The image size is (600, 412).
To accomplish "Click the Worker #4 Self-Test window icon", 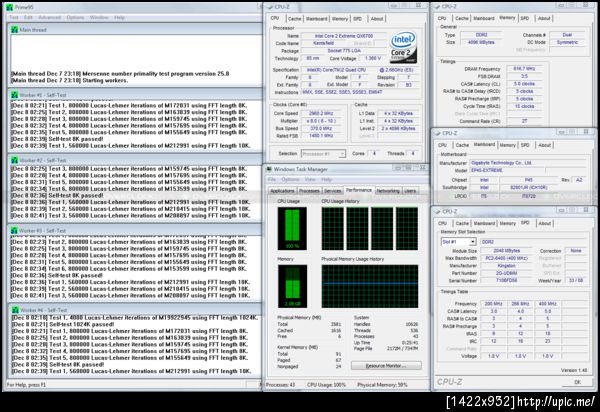I will tap(15, 310).
